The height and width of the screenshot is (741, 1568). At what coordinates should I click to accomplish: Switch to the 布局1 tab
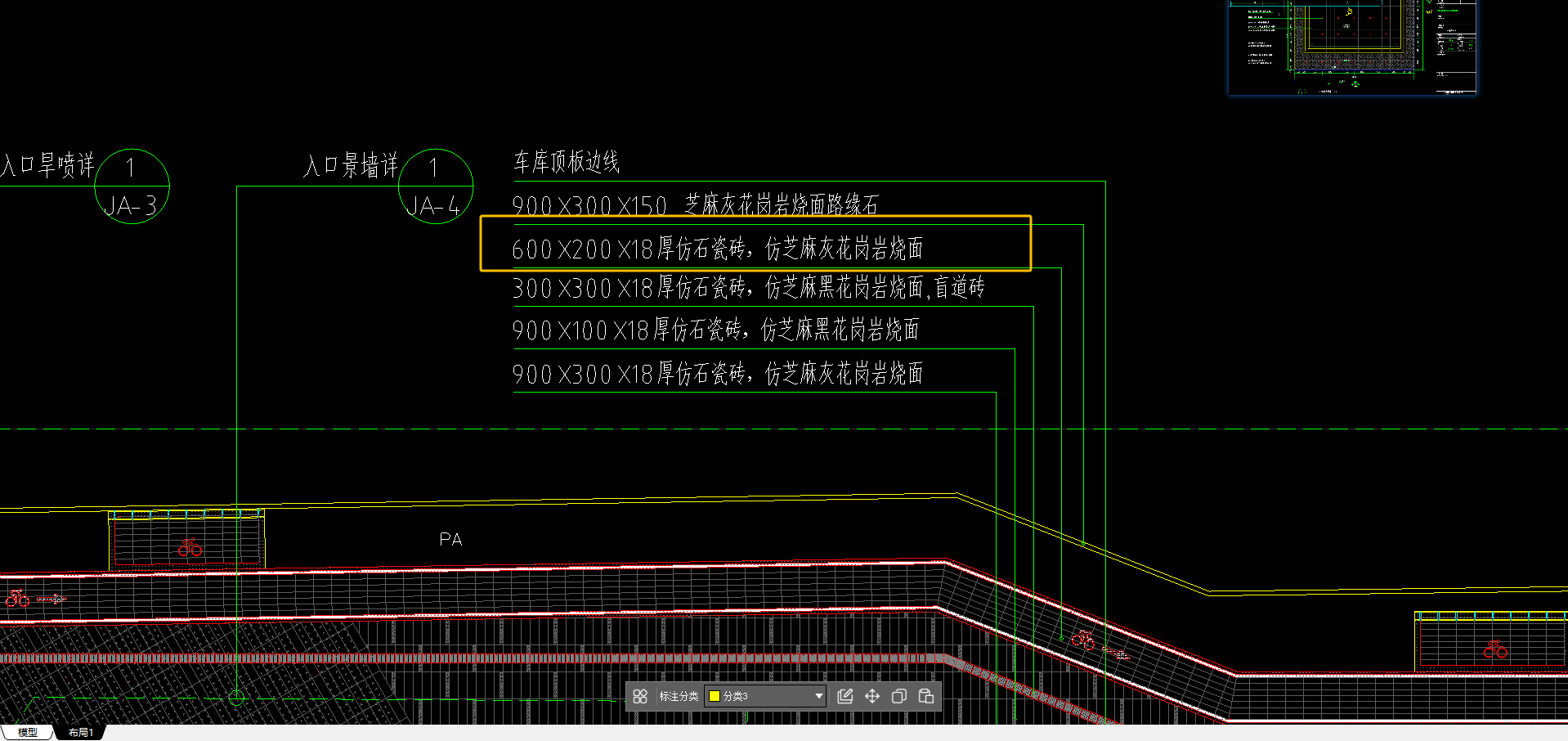(x=80, y=732)
